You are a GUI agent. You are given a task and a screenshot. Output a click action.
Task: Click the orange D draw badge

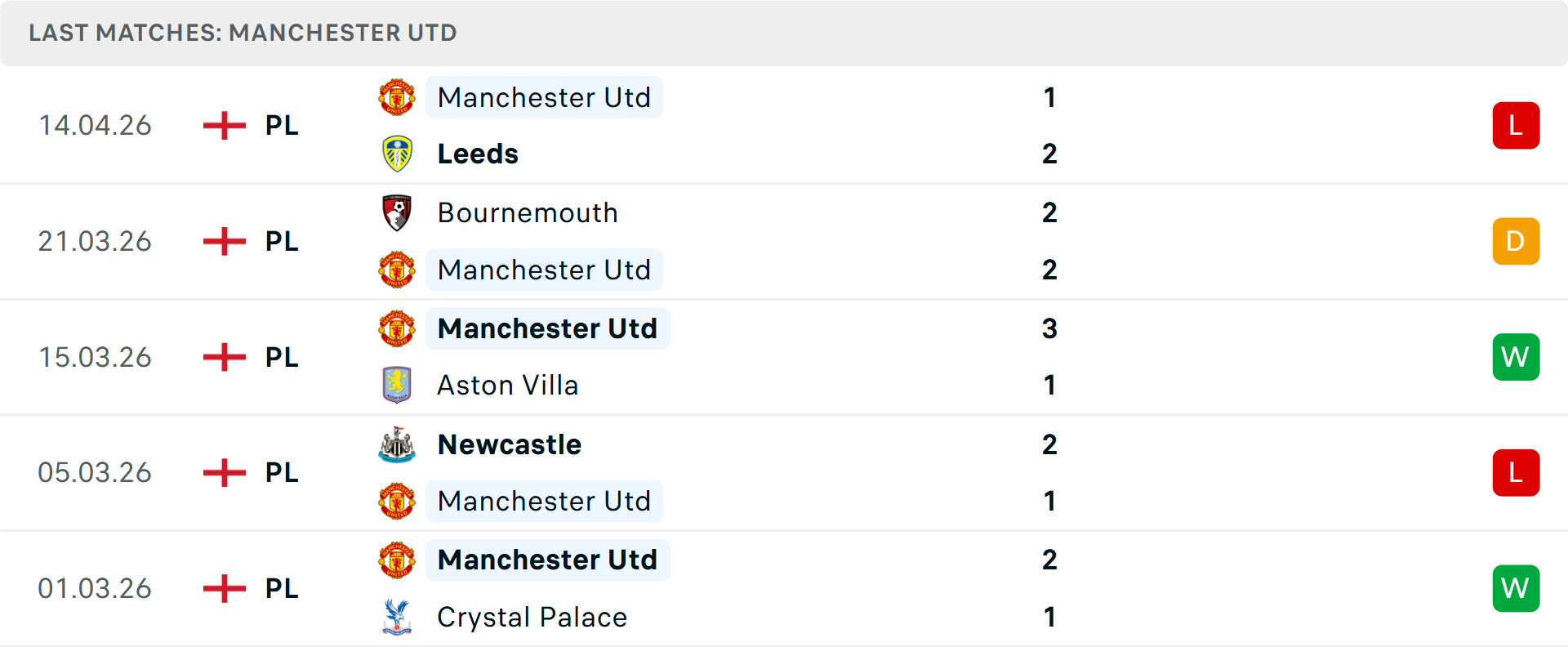point(1516,241)
